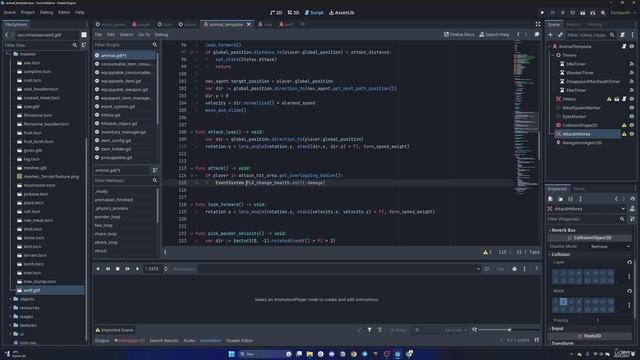Open the Search Results bottom panel
The image size is (640, 360).
click(x=164, y=340)
